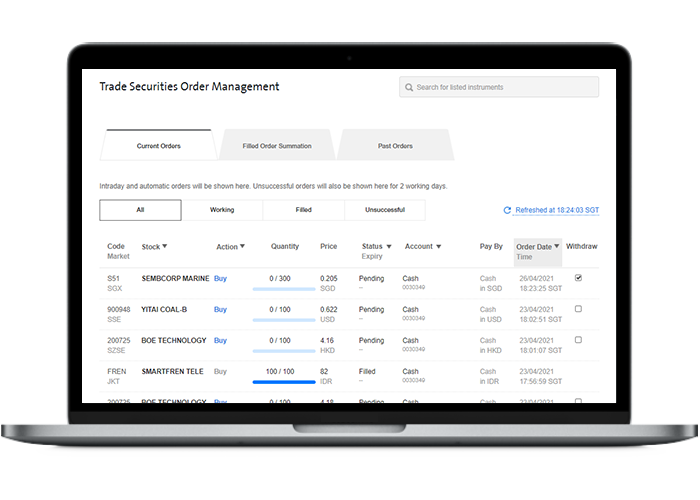Select SEMBCORP MARINE stock name

[175, 278]
